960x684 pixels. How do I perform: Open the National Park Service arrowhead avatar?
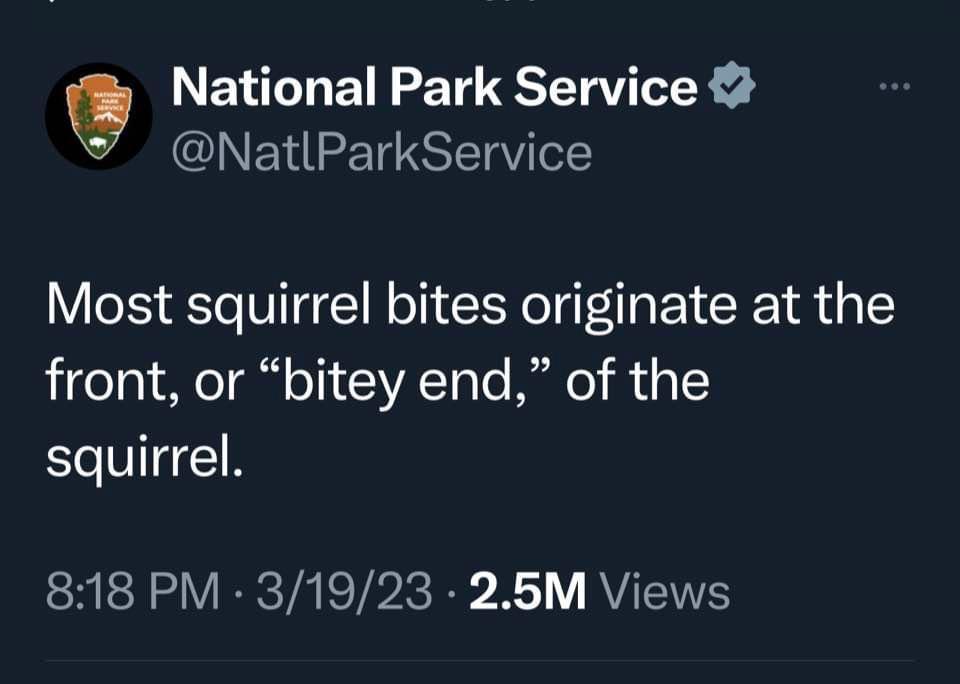coord(99,116)
